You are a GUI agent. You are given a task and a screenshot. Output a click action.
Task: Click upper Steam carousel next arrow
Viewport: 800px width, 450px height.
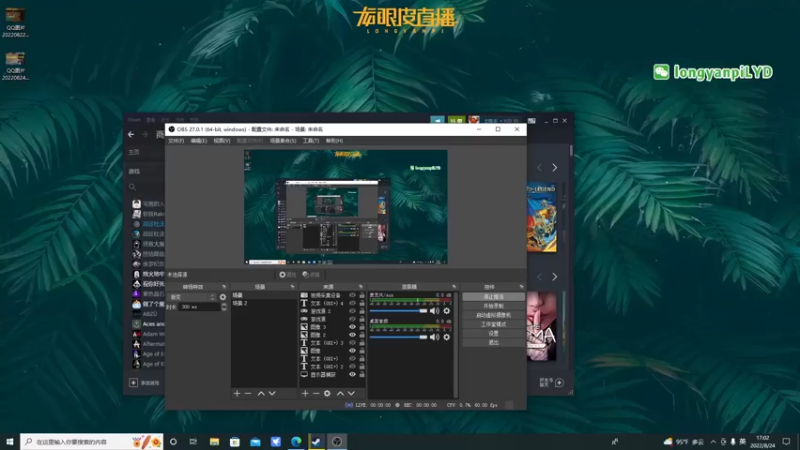555,167
